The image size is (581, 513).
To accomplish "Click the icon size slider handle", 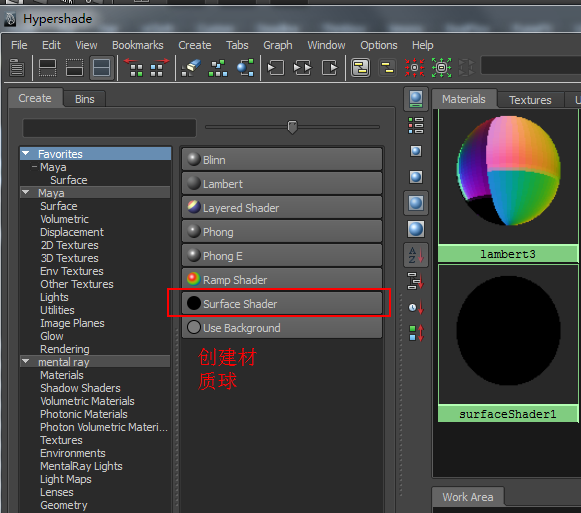I will pyautogui.click(x=292, y=127).
